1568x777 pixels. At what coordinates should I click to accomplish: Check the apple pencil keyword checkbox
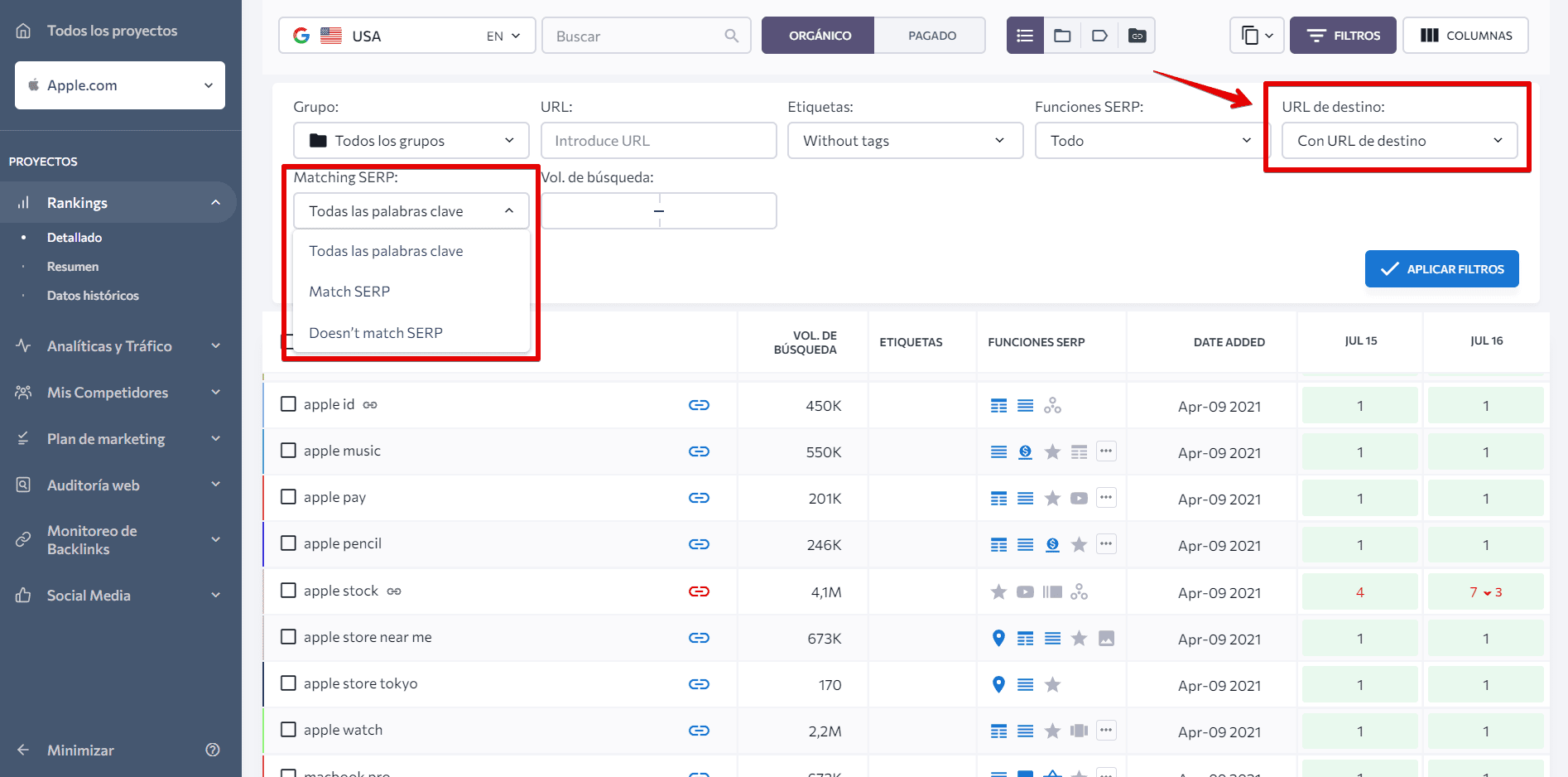point(288,543)
